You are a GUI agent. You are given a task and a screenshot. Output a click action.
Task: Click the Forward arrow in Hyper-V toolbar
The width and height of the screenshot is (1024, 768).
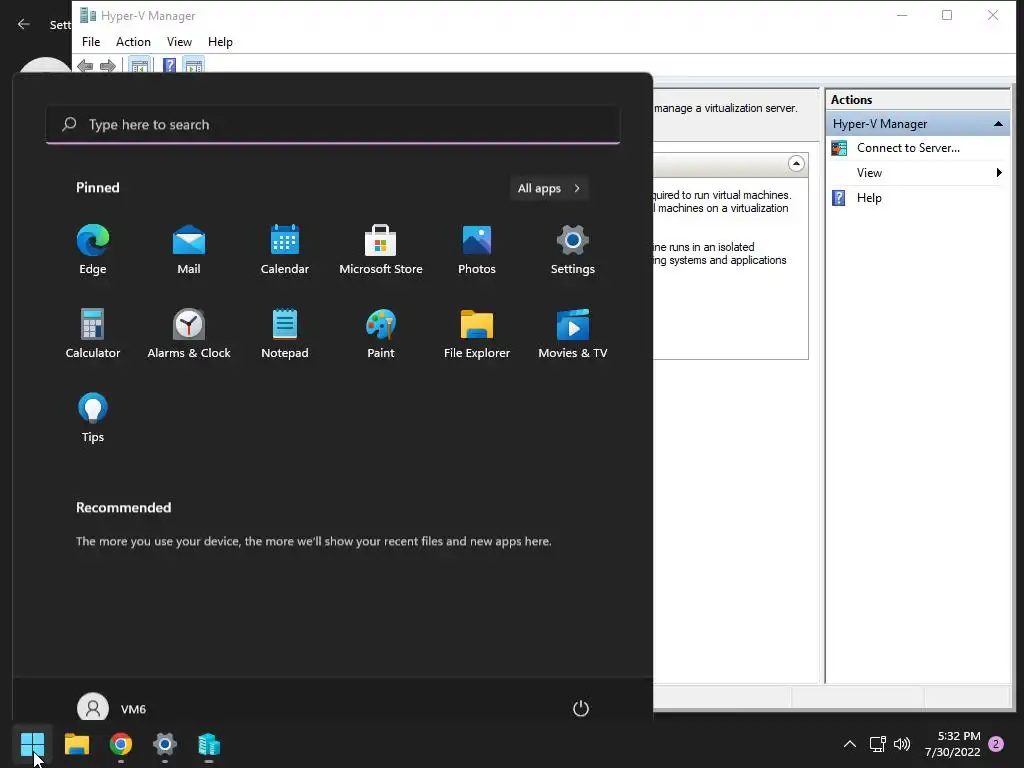pyautogui.click(x=108, y=65)
